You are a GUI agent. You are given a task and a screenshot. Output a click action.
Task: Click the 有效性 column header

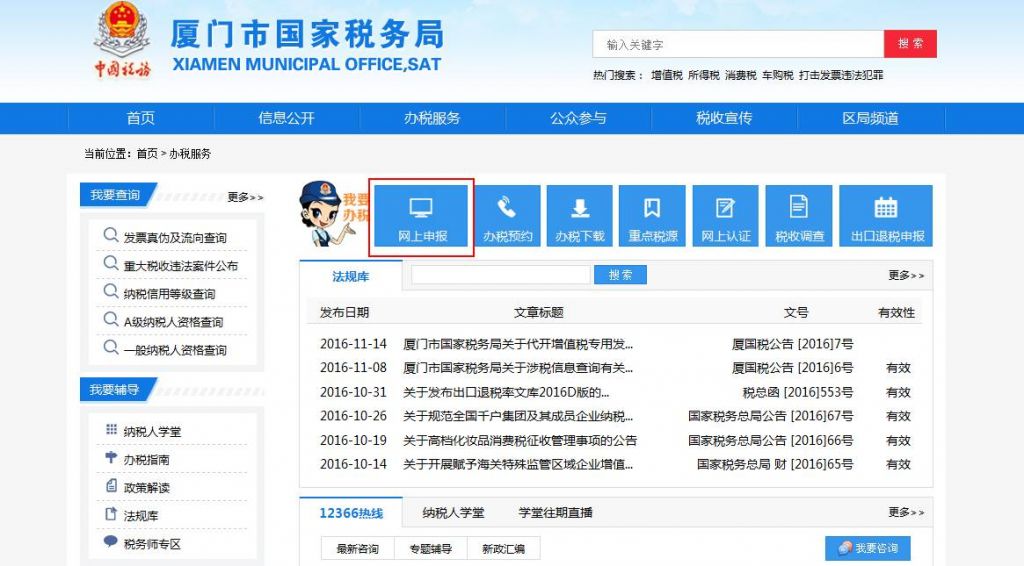[x=896, y=313]
